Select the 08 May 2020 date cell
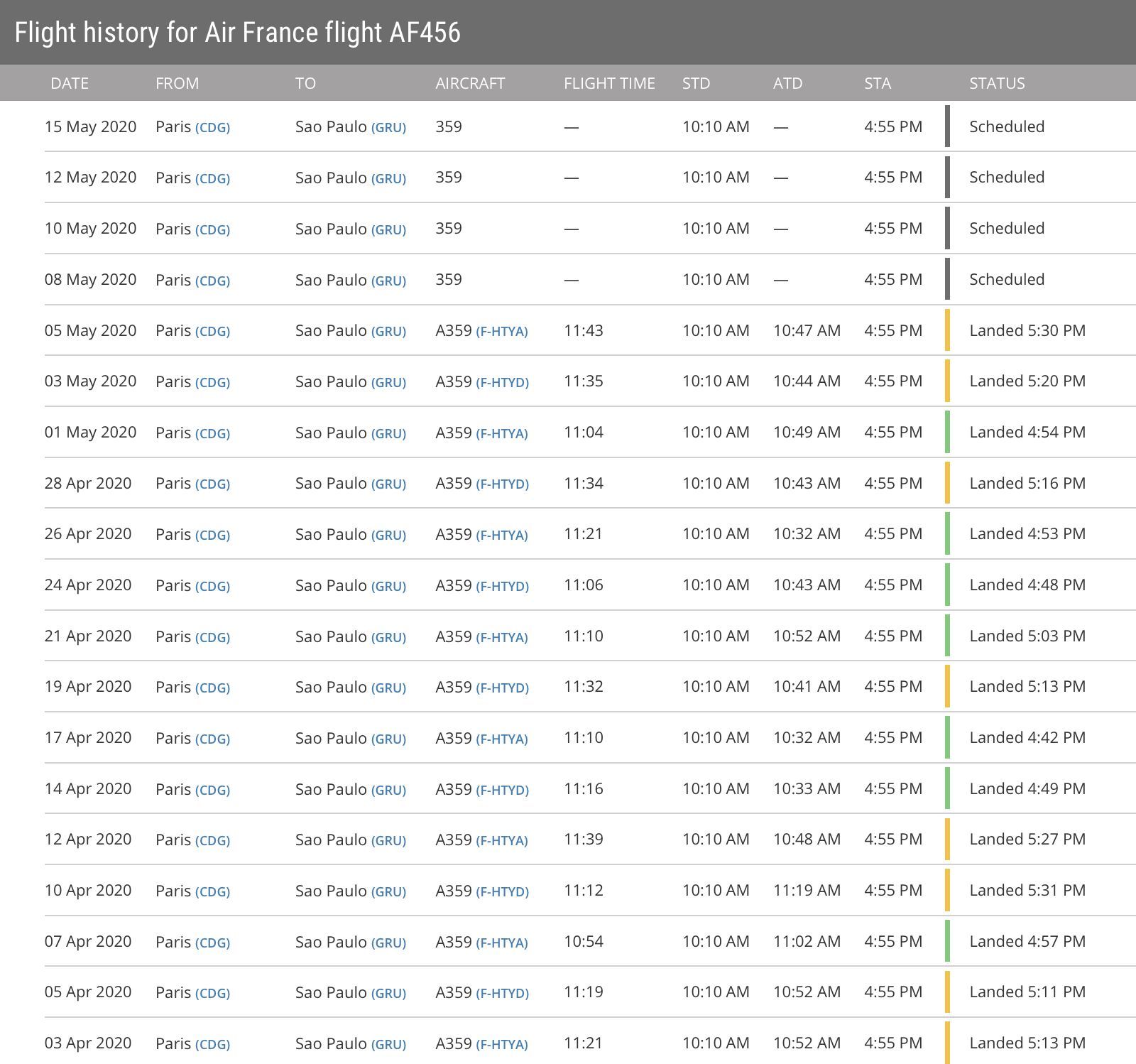Image resolution: width=1136 pixels, height=1064 pixels. [90, 279]
